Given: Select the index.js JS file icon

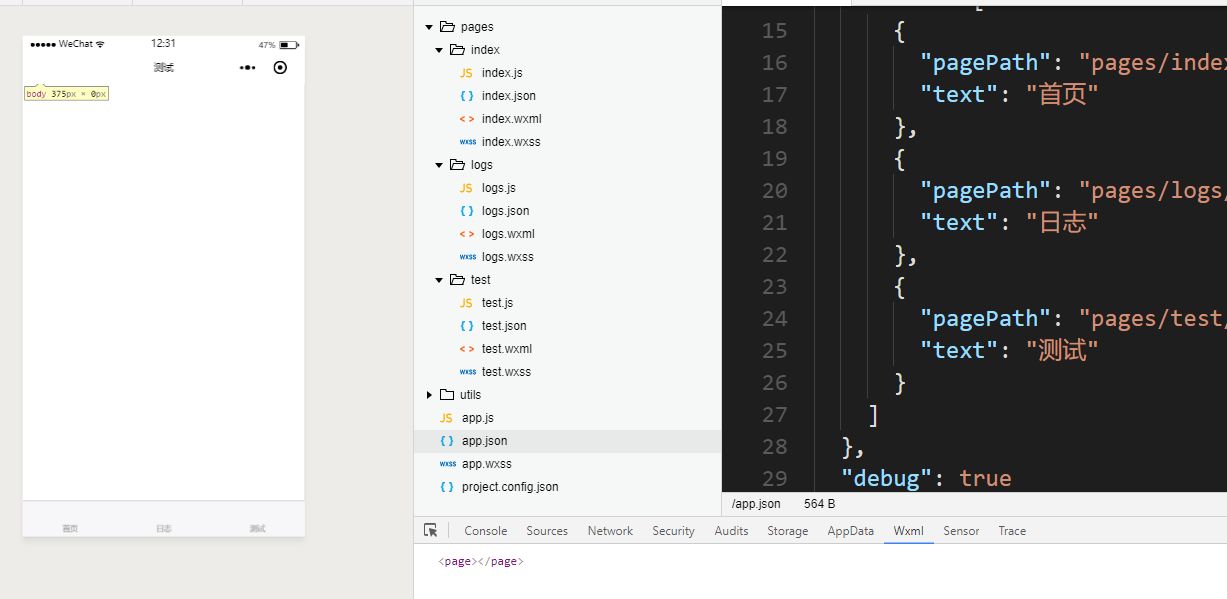Looking at the screenshot, I should coord(466,73).
